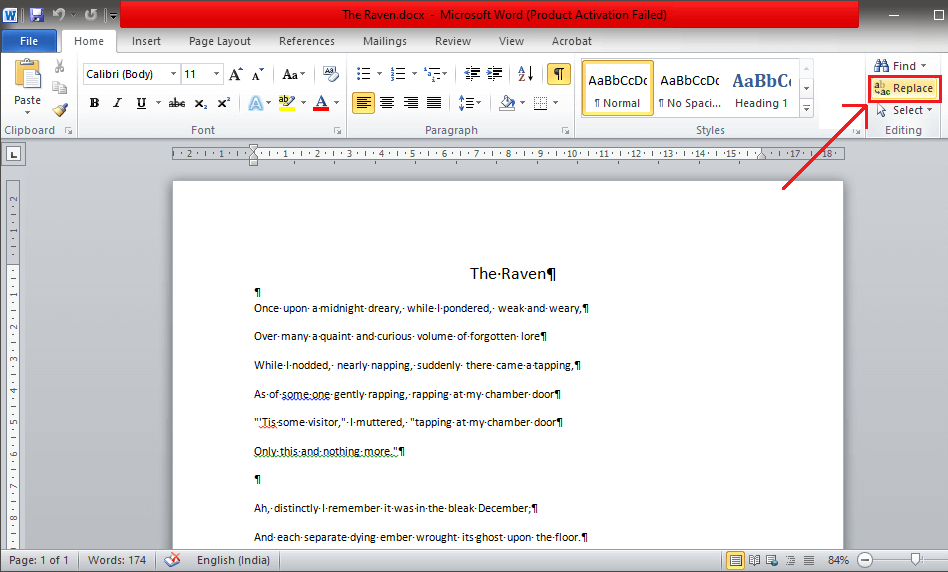Click the Format Painter brush icon
Viewport: 948px width, 572px height.
click(x=60, y=109)
